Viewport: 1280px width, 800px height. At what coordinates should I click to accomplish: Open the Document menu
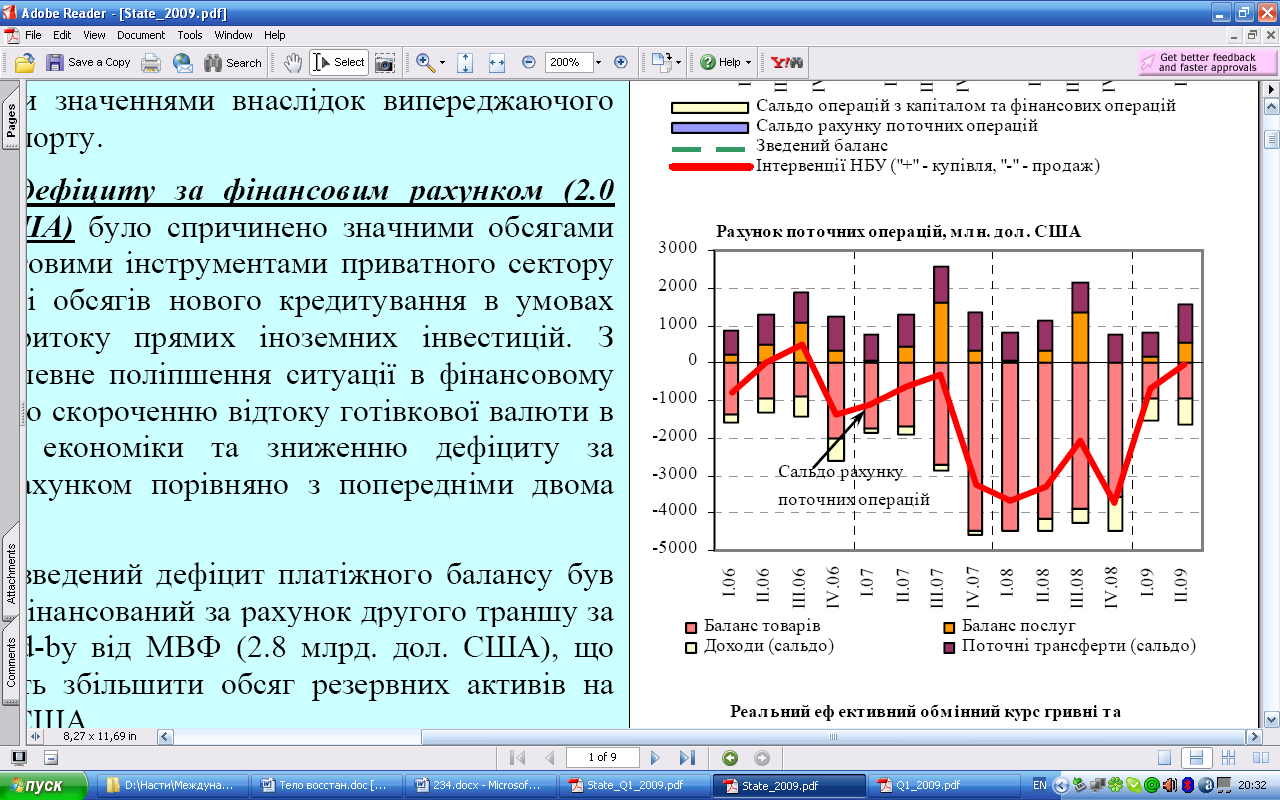coord(141,35)
